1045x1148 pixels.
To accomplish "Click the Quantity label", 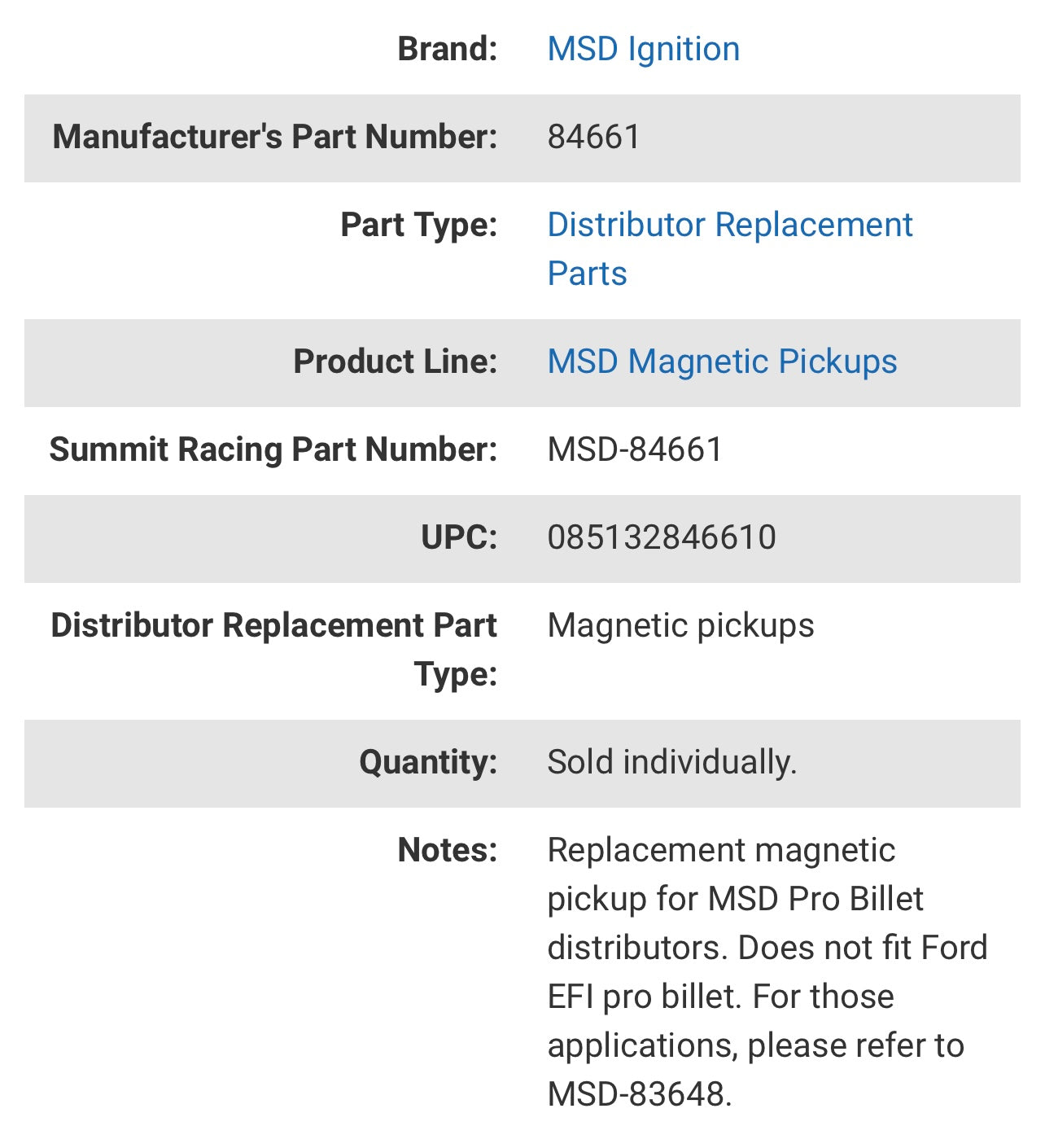I will click(428, 762).
